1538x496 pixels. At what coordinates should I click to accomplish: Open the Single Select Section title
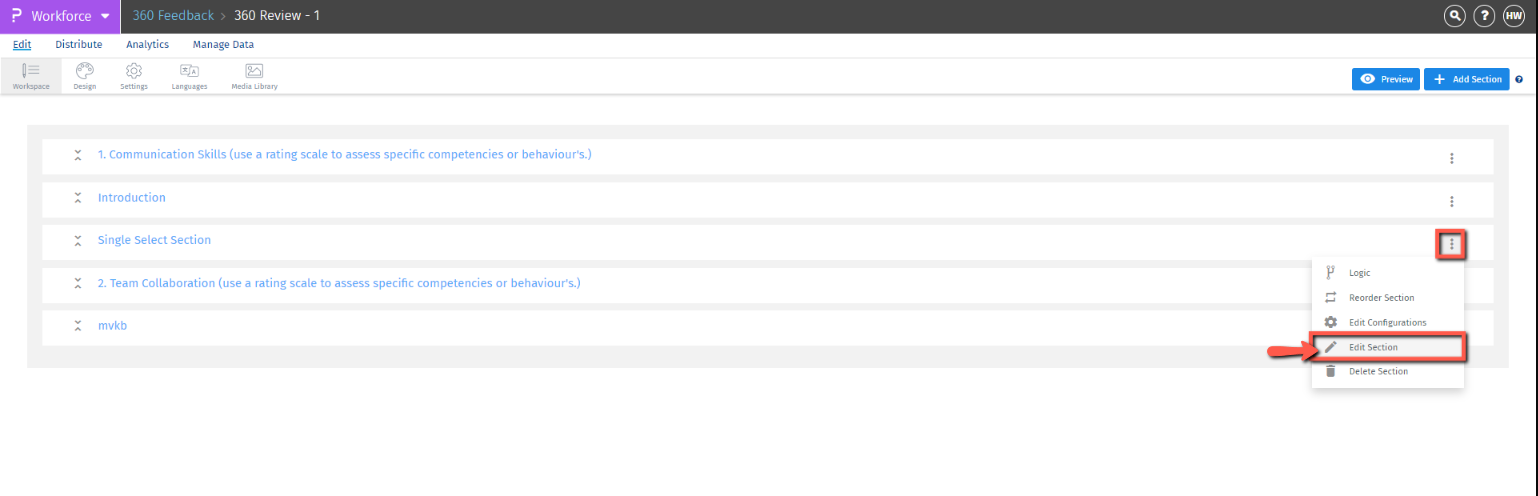point(154,240)
